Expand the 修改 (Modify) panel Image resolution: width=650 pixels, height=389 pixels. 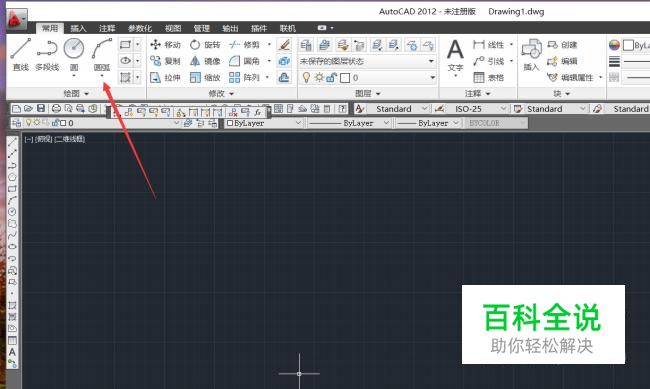(x=221, y=93)
